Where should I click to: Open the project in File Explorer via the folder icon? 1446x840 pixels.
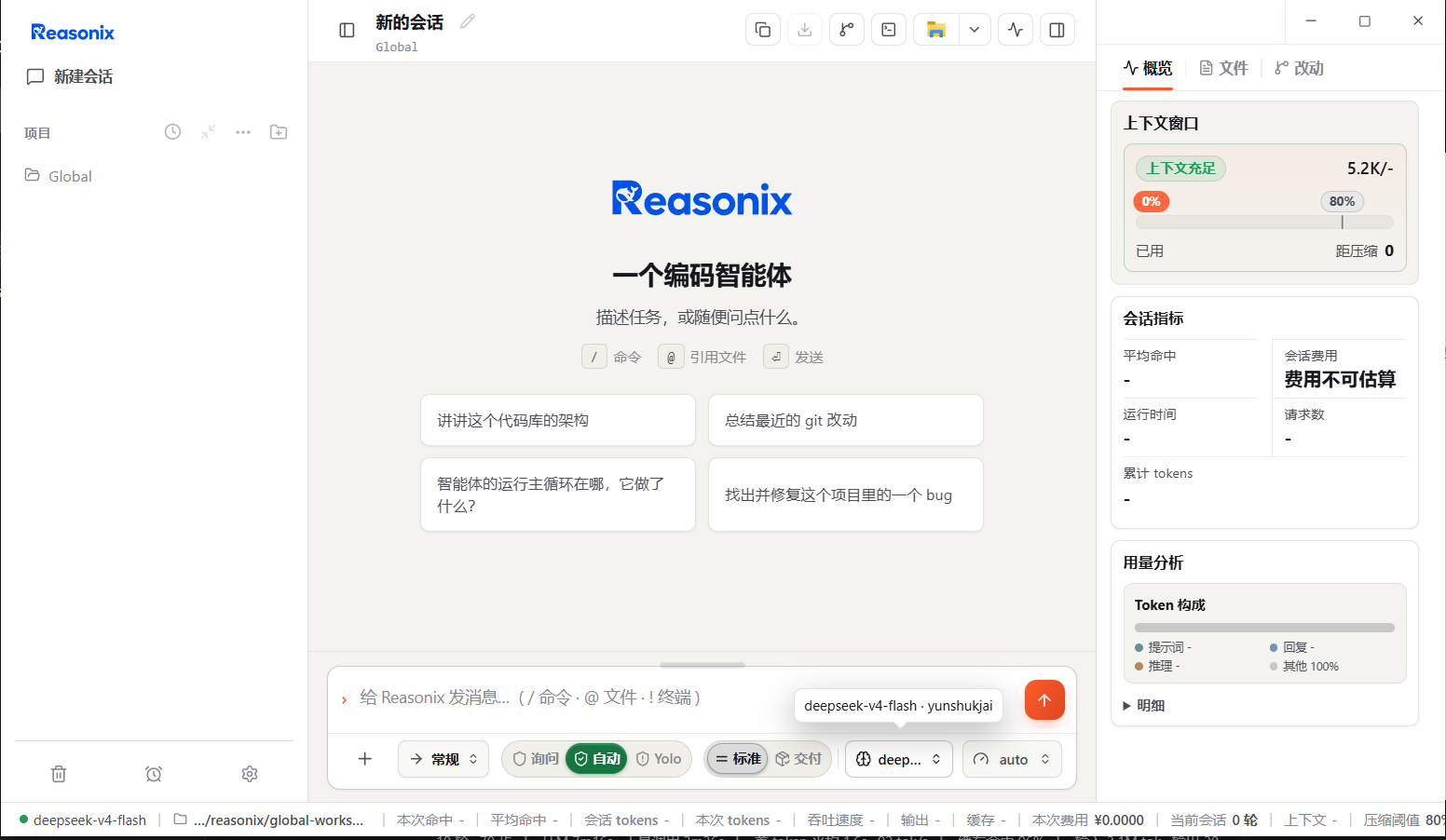coord(936,30)
